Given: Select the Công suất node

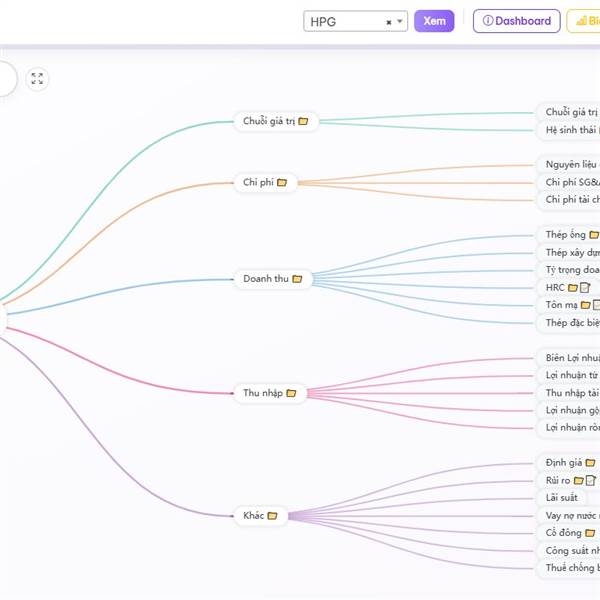Looking at the screenshot, I should [x=568, y=551].
